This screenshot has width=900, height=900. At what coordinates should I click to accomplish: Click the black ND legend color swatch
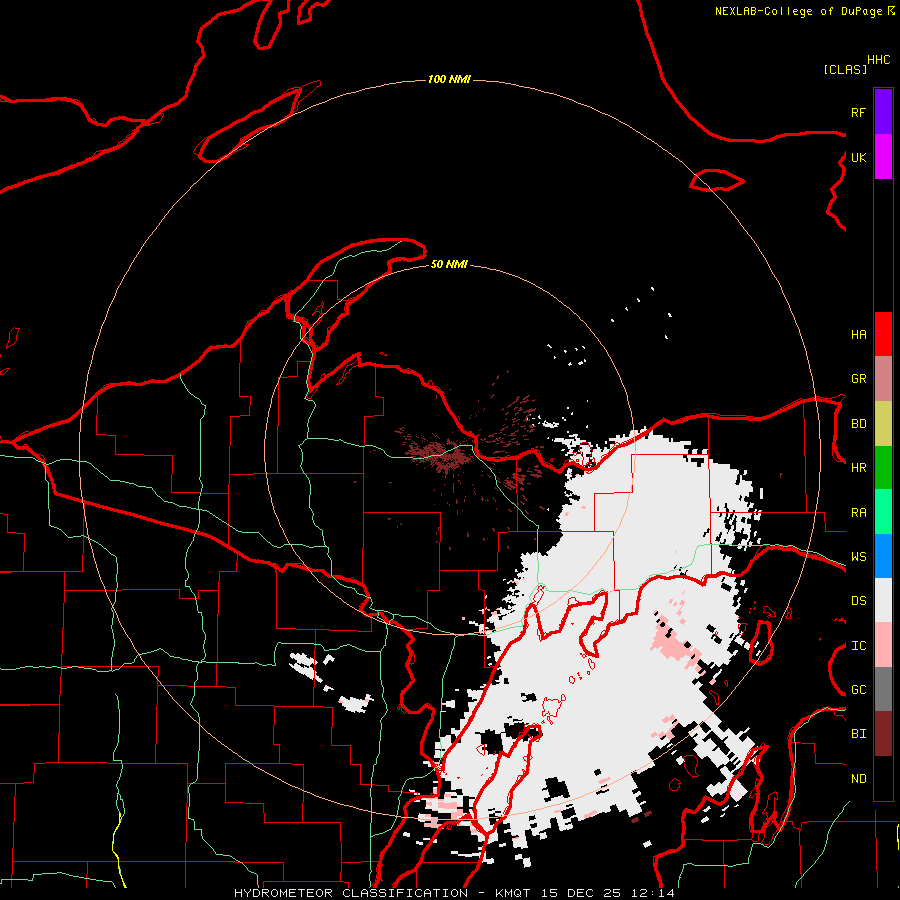click(883, 778)
